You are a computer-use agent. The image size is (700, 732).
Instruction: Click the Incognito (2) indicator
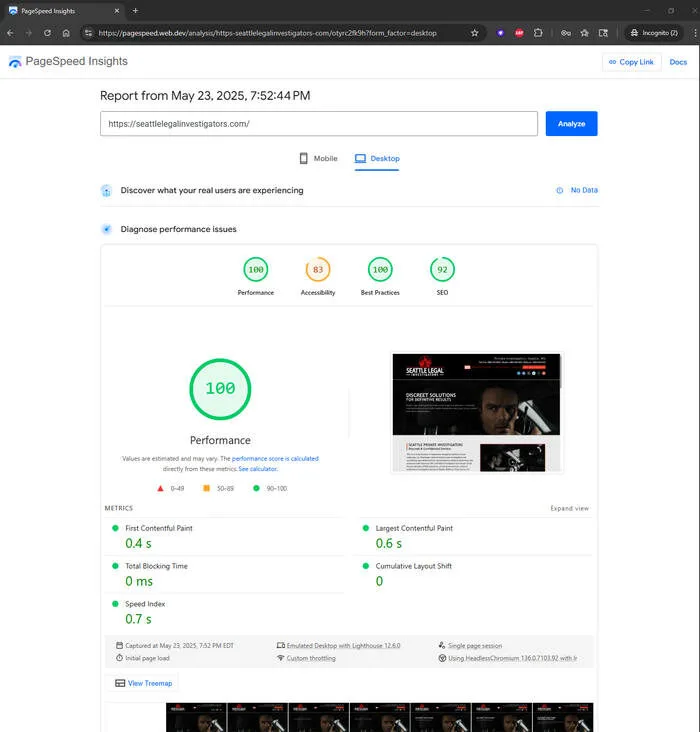[654, 33]
